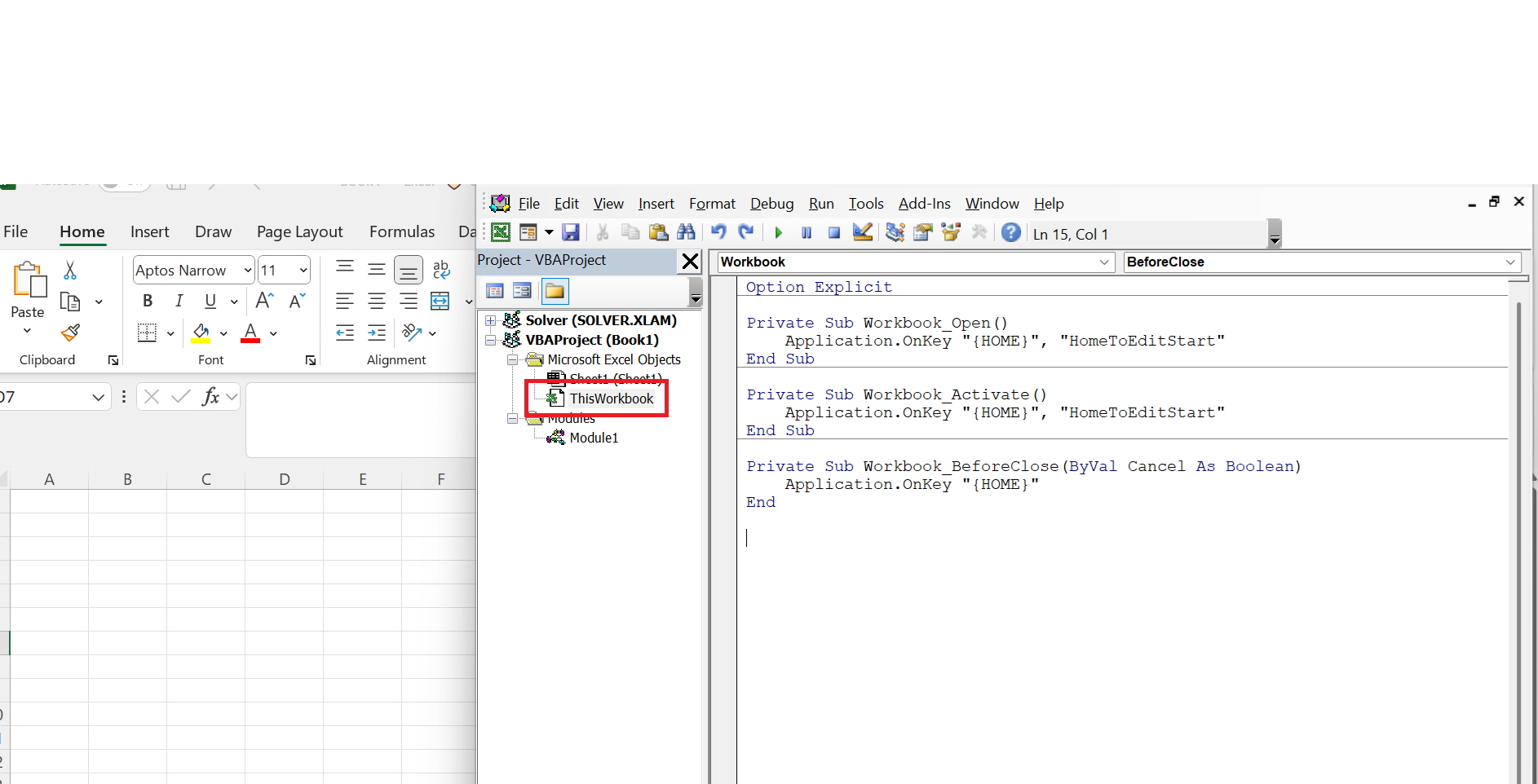Toggle Underline formatting in Excel ribbon
Image resolution: width=1538 pixels, height=784 pixels.
(210, 301)
